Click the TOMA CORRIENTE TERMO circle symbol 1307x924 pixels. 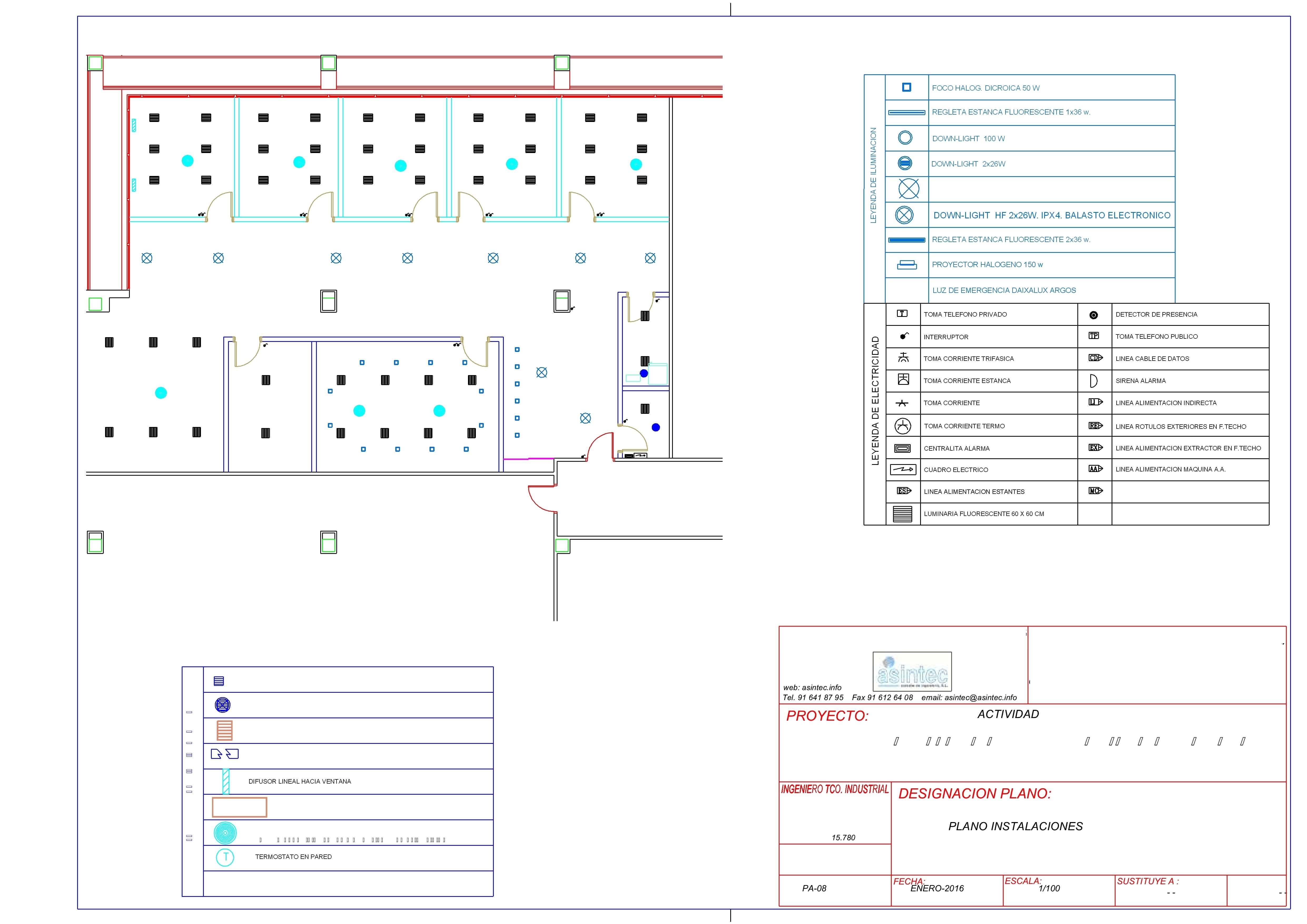click(x=903, y=425)
